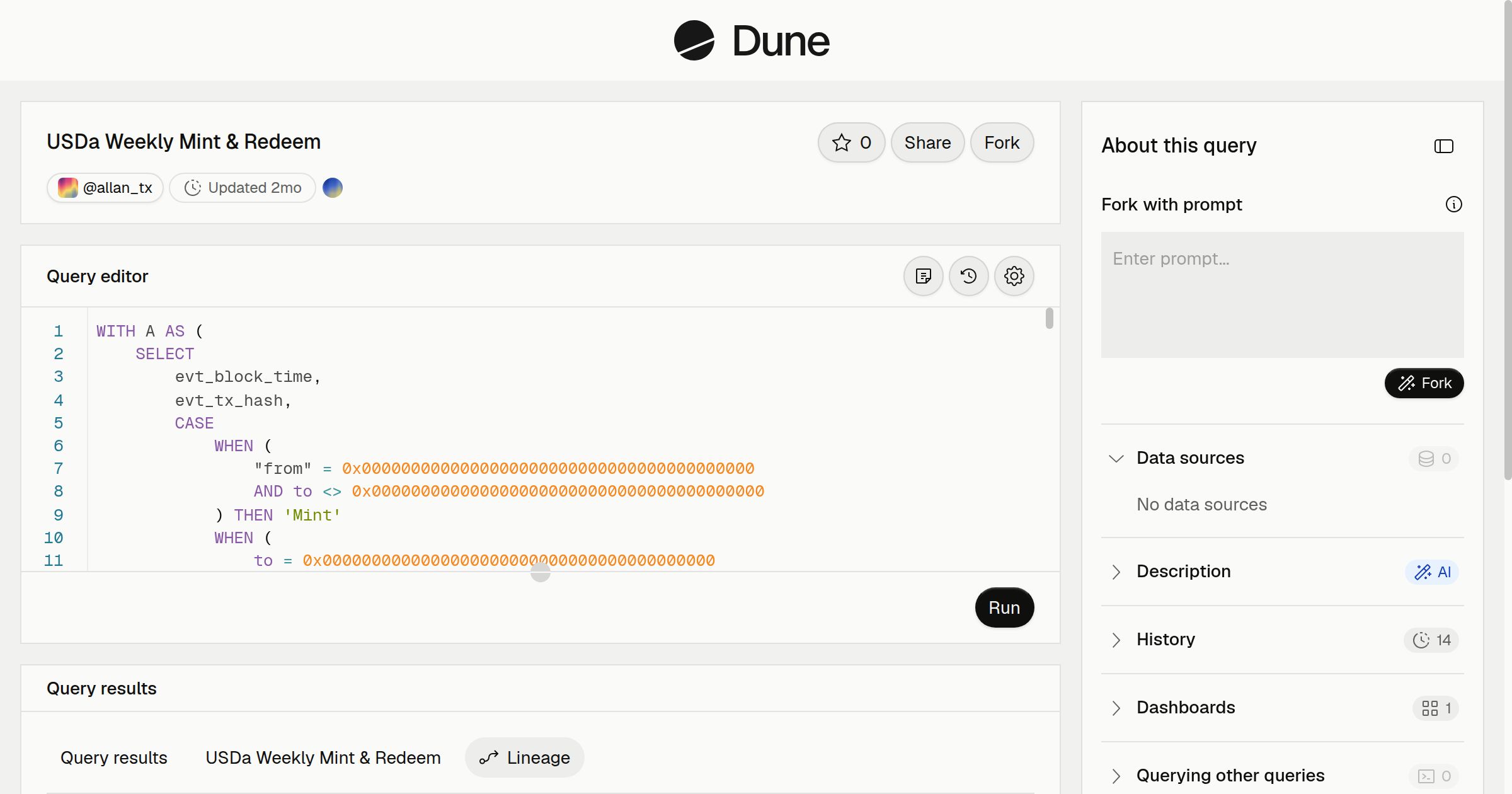Click 'evt_block_time,' in the code
Image resolution: width=1512 pixels, height=794 pixels.
point(248,377)
